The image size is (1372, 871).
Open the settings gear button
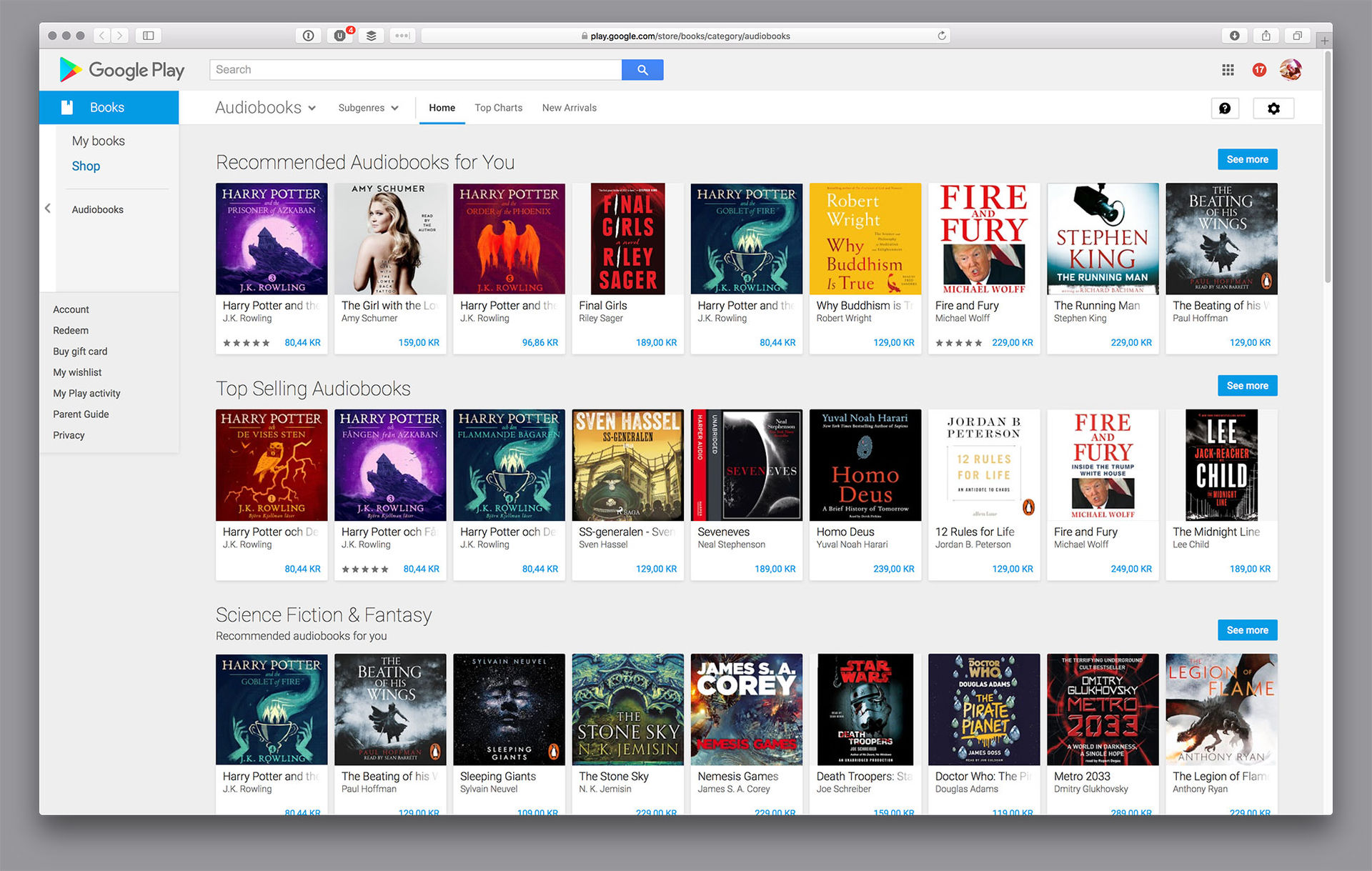1273,108
